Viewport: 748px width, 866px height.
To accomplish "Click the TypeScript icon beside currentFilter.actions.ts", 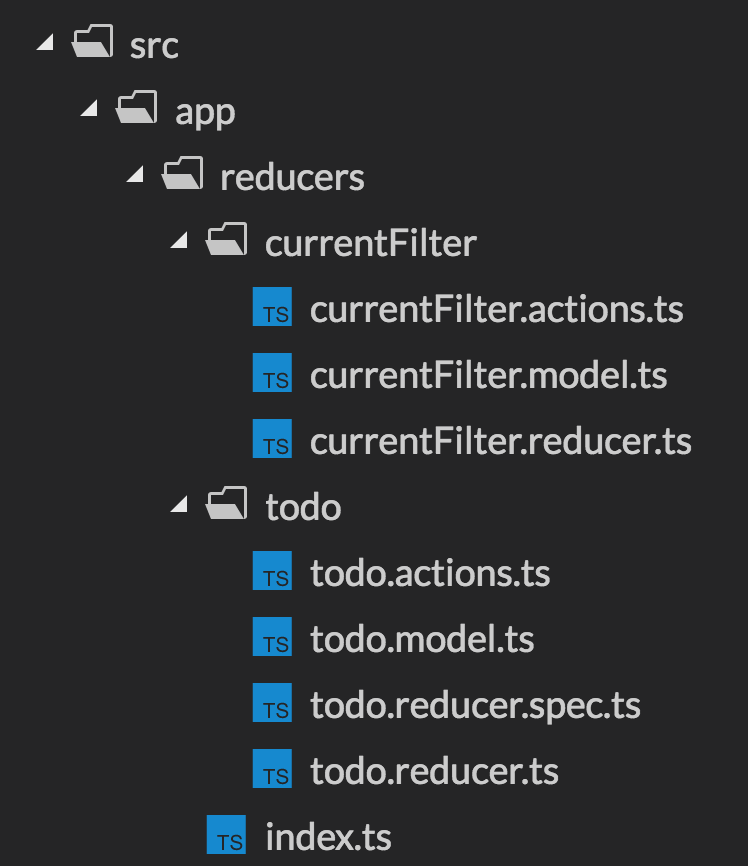I will click(272, 307).
